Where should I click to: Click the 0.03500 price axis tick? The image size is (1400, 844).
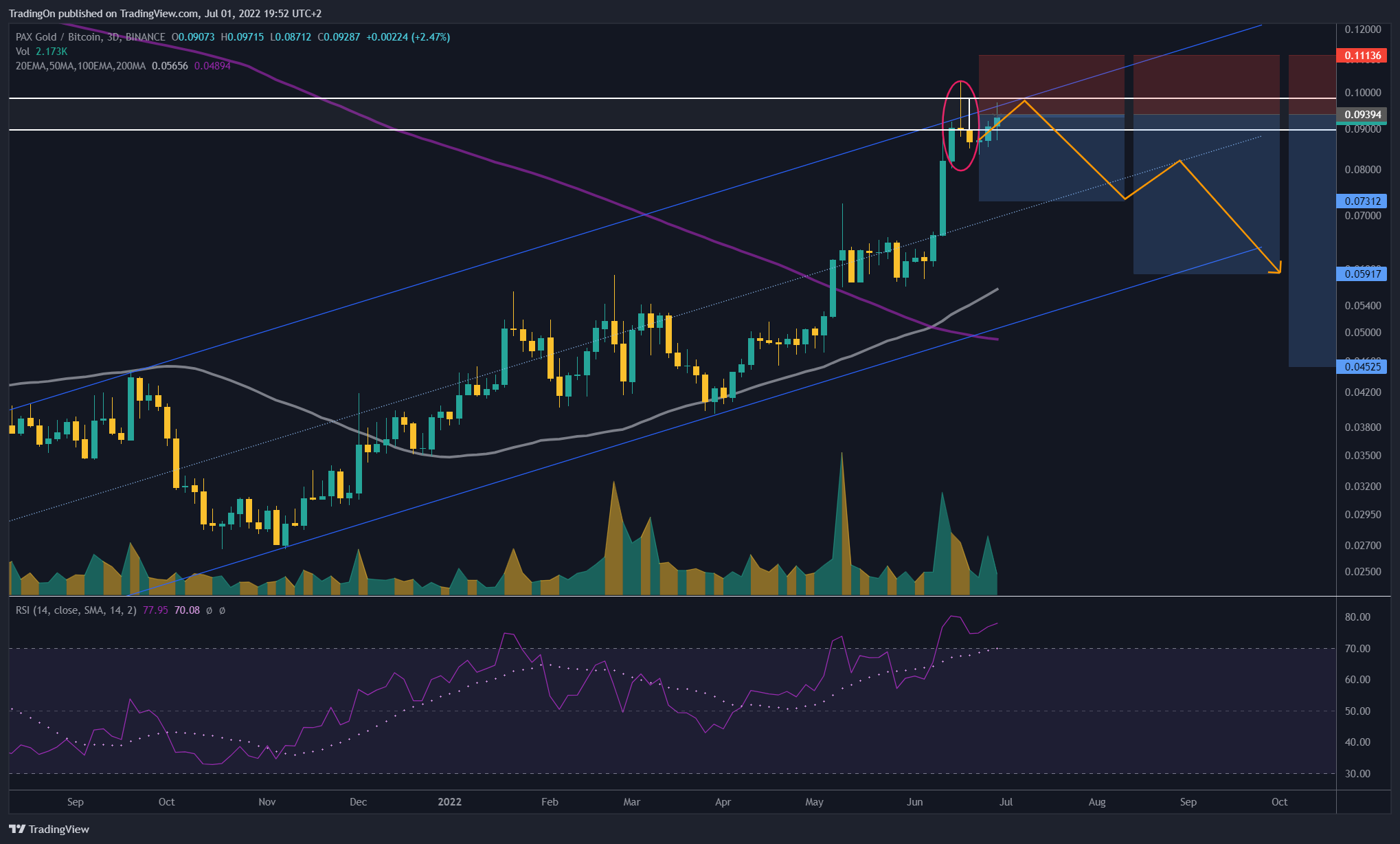pyautogui.click(x=1362, y=456)
